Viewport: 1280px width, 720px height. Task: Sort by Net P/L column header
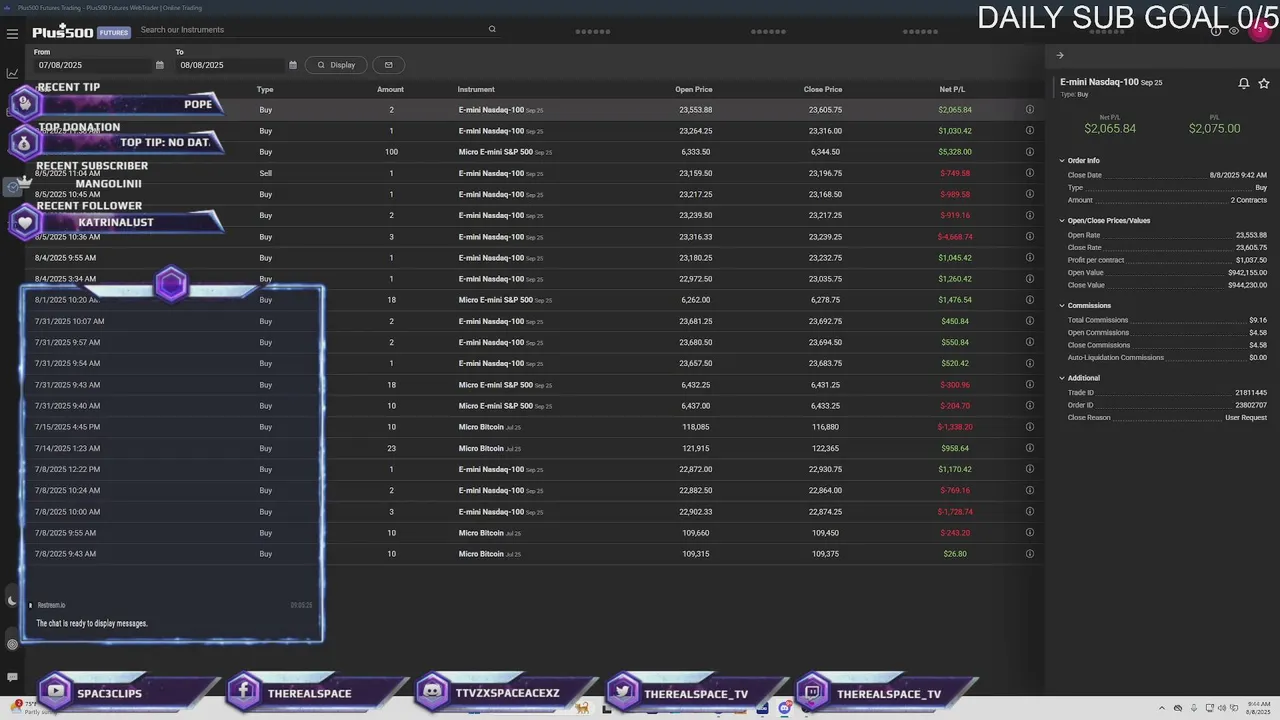coord(952,89)
